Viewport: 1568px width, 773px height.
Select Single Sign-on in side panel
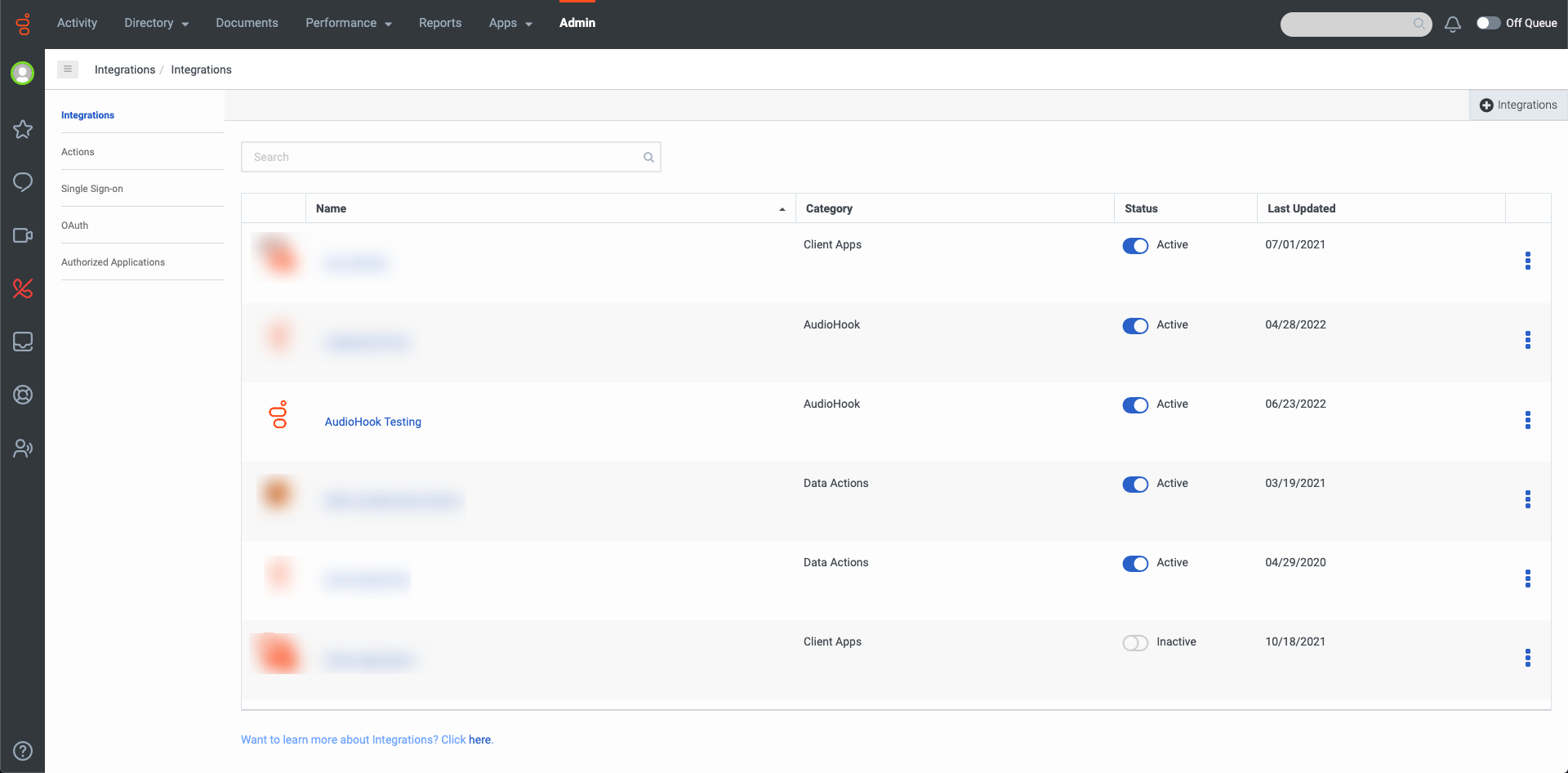[x=92, y=189]
